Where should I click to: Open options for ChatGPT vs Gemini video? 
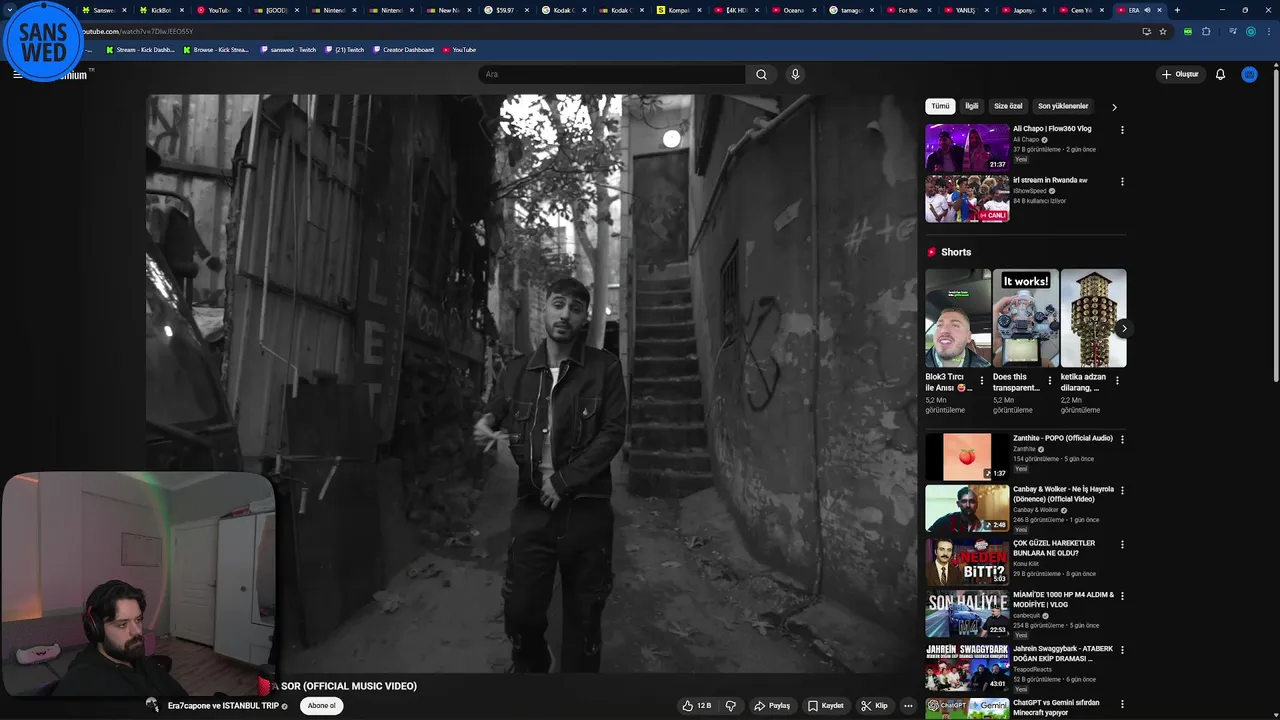tap(1122, 704)
